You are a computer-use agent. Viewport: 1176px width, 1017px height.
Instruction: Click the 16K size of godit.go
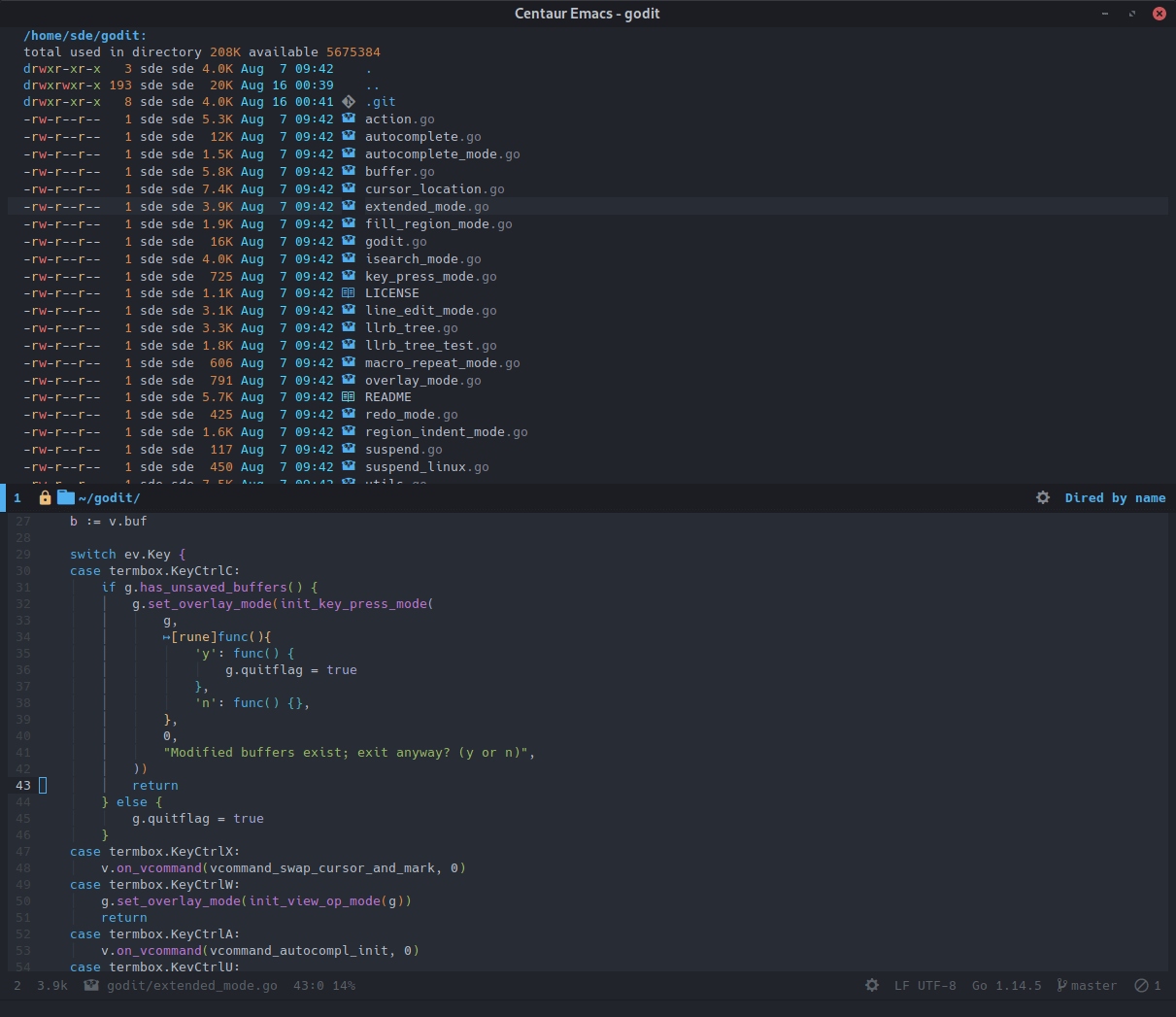pos(221,242)
